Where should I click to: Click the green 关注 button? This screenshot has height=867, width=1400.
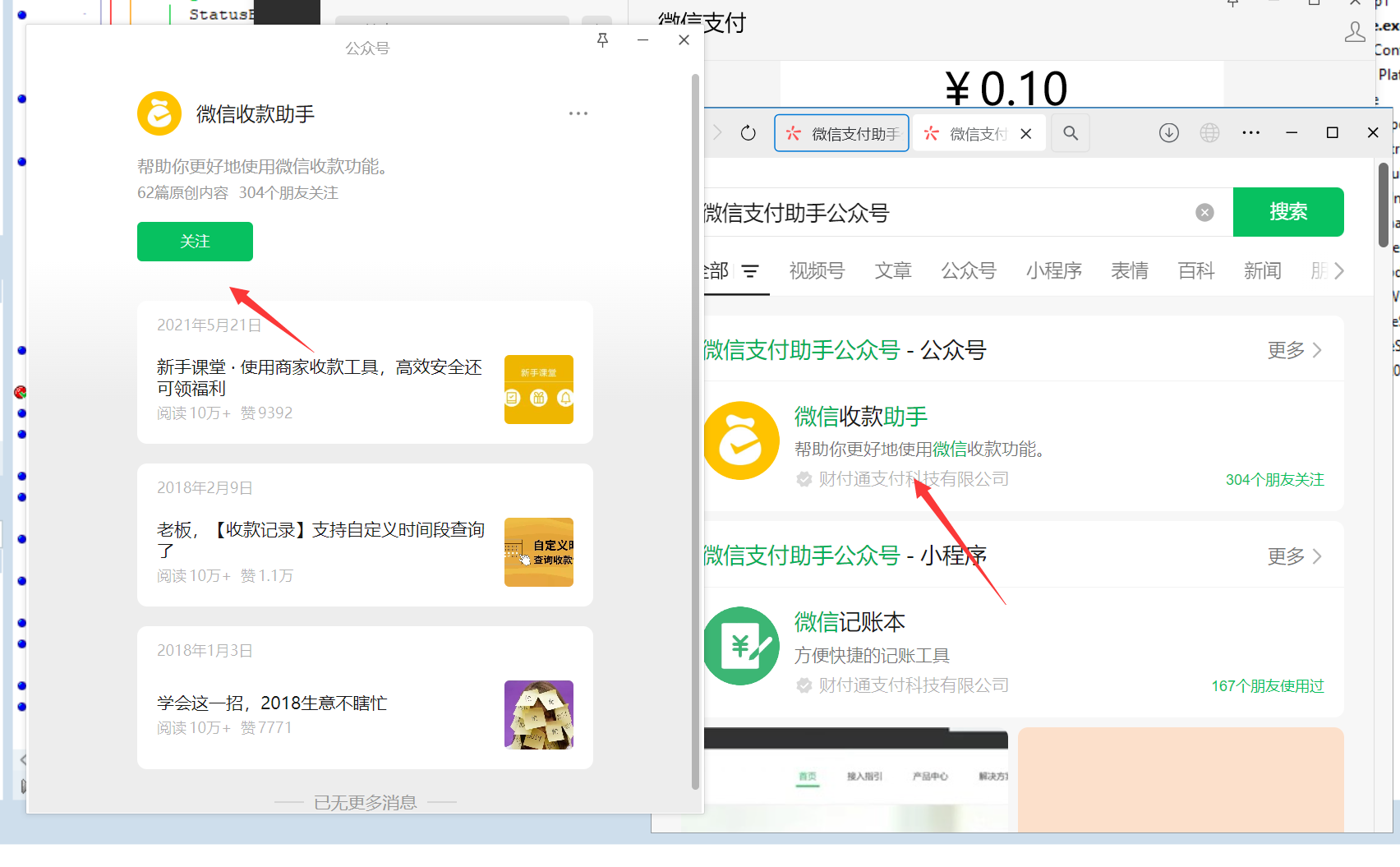point(195,242)
